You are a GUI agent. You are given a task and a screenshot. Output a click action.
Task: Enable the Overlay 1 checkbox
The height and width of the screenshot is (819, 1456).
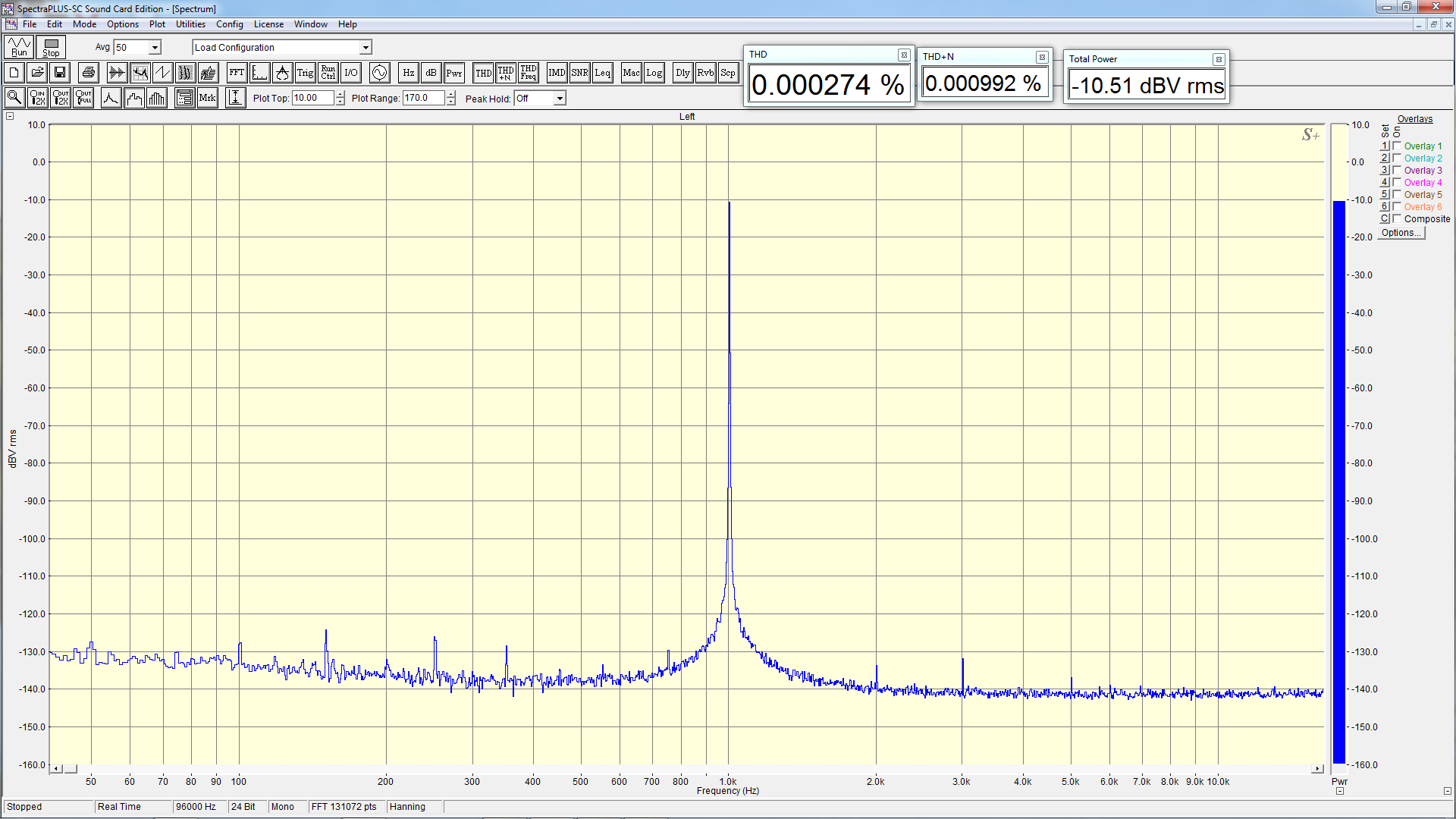[x=1397, y=146]
